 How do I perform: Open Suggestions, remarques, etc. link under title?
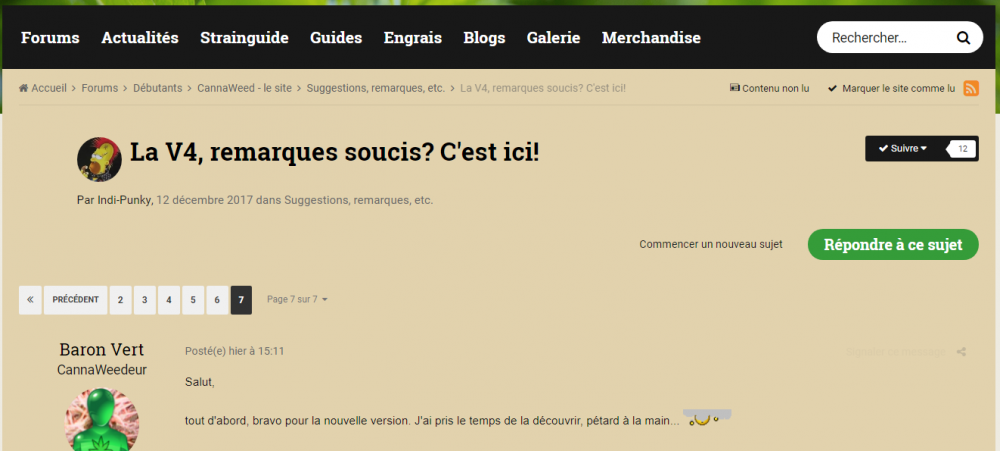(358, 200)
